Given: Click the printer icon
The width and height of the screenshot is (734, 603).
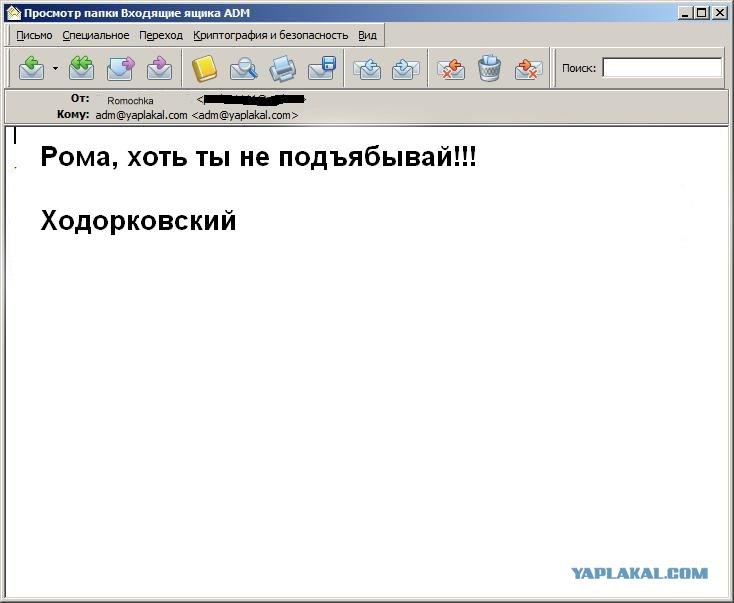Looking at the screenshot, I should point(283,68).
